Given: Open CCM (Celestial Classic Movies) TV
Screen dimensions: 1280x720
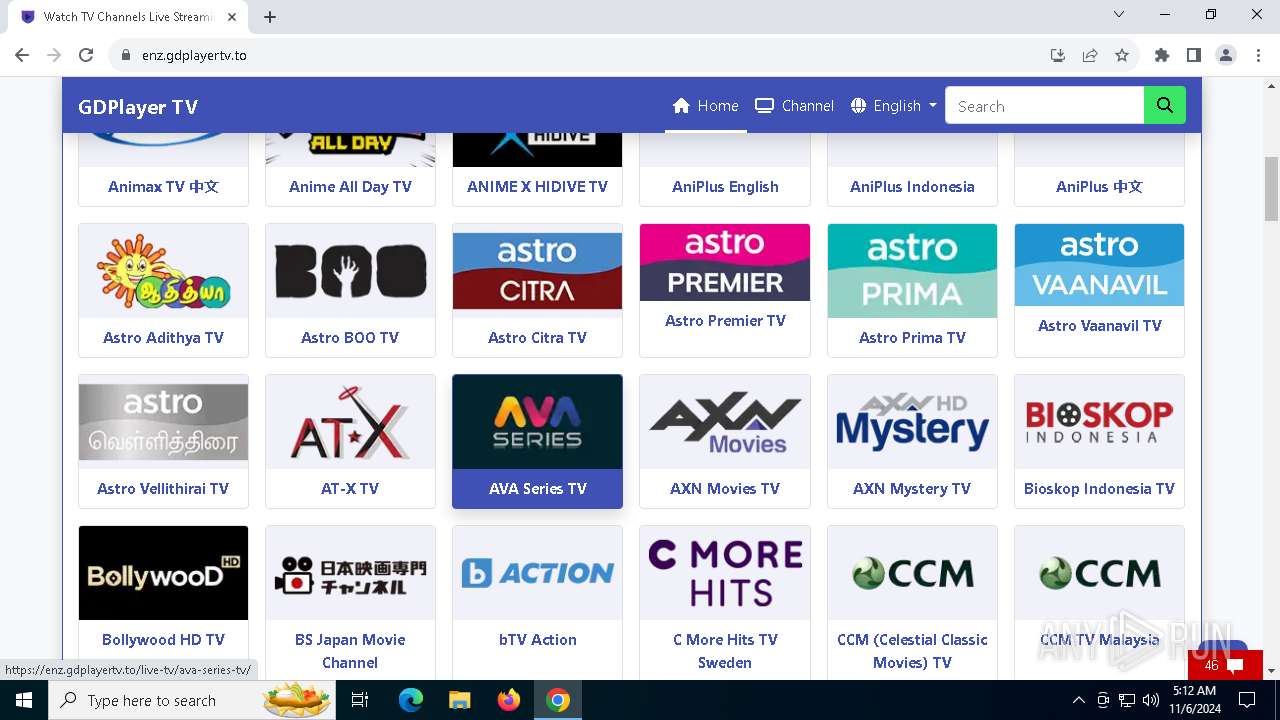Looking at the screenshot, I should point(912,602).
